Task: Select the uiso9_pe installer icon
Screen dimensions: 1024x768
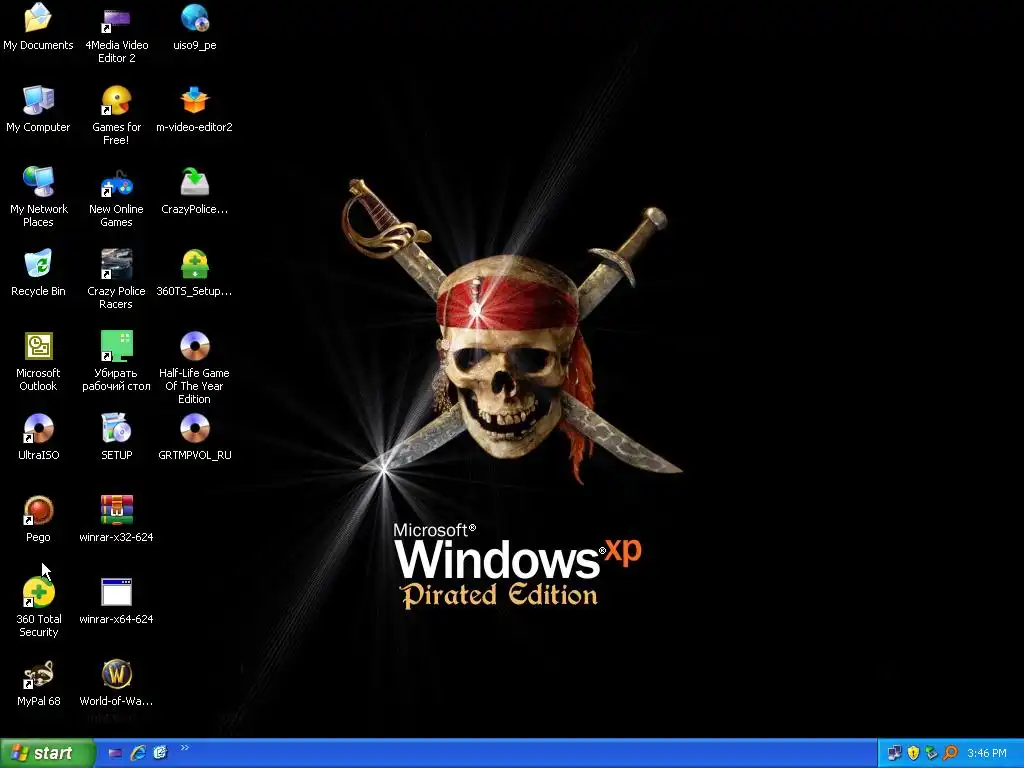Action: 195,18
